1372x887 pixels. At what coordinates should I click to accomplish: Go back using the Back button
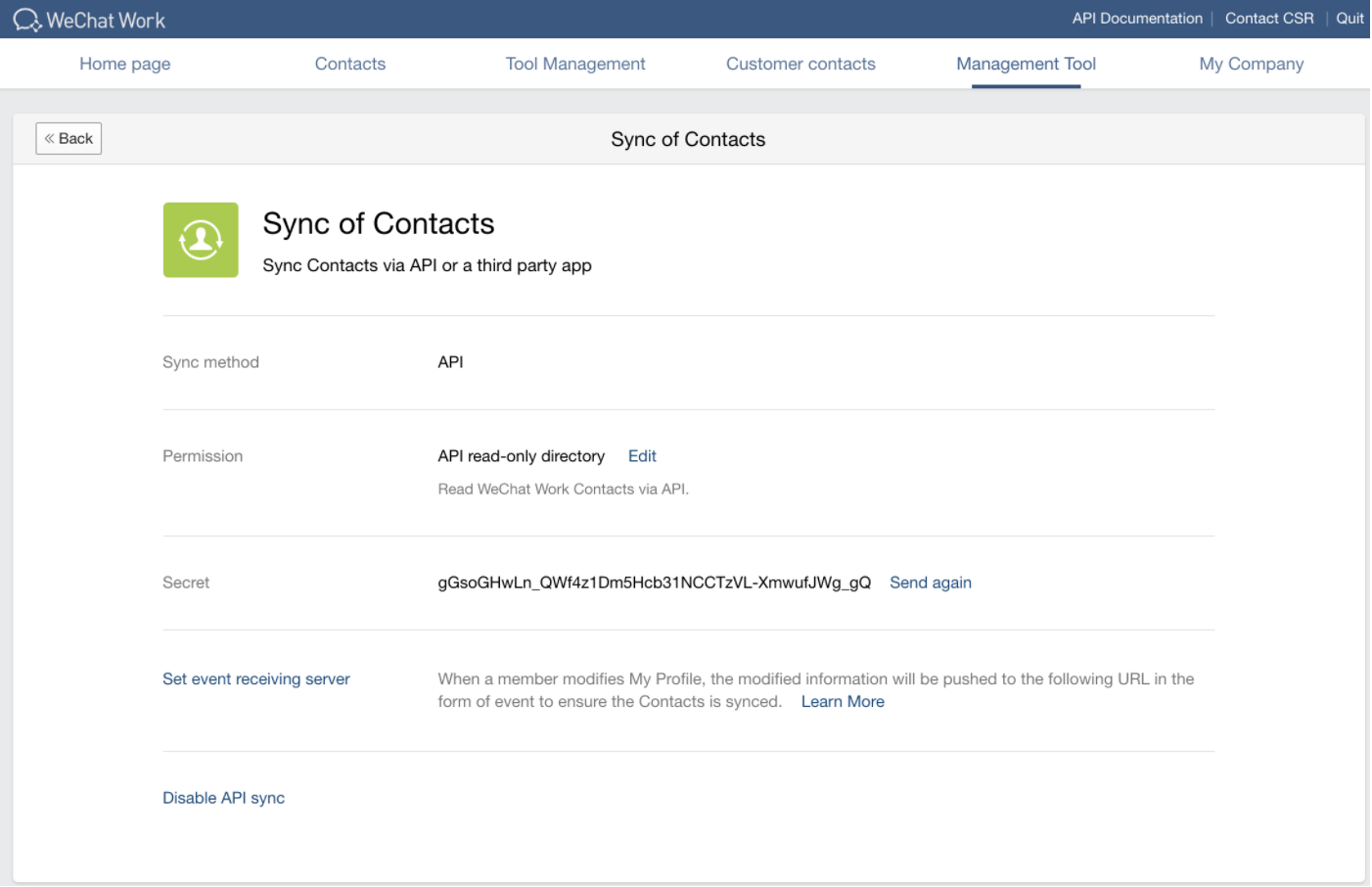point(69,138)
